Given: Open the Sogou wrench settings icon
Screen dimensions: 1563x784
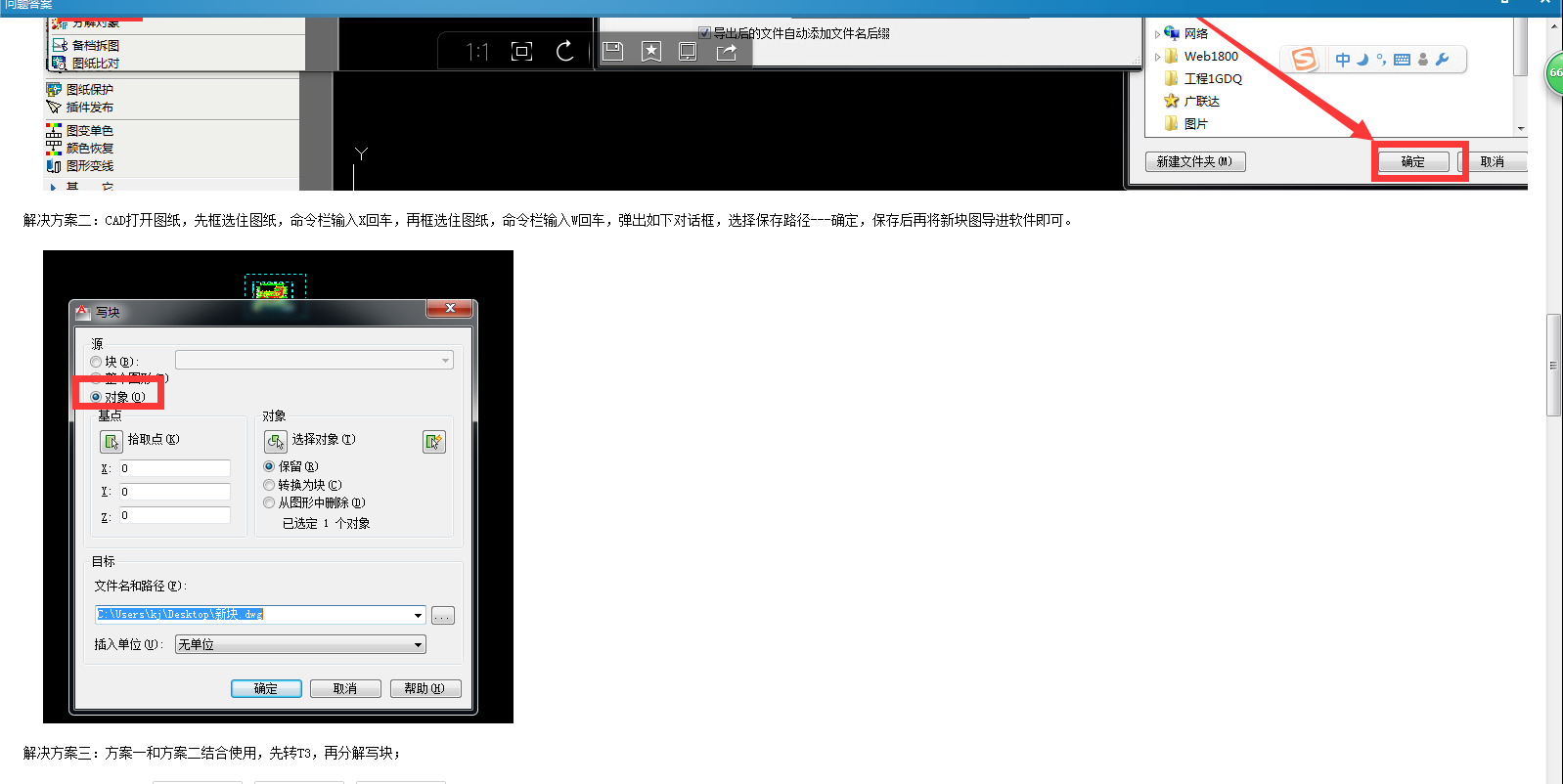Looking at the screenshot, I should pos(1442,60).
